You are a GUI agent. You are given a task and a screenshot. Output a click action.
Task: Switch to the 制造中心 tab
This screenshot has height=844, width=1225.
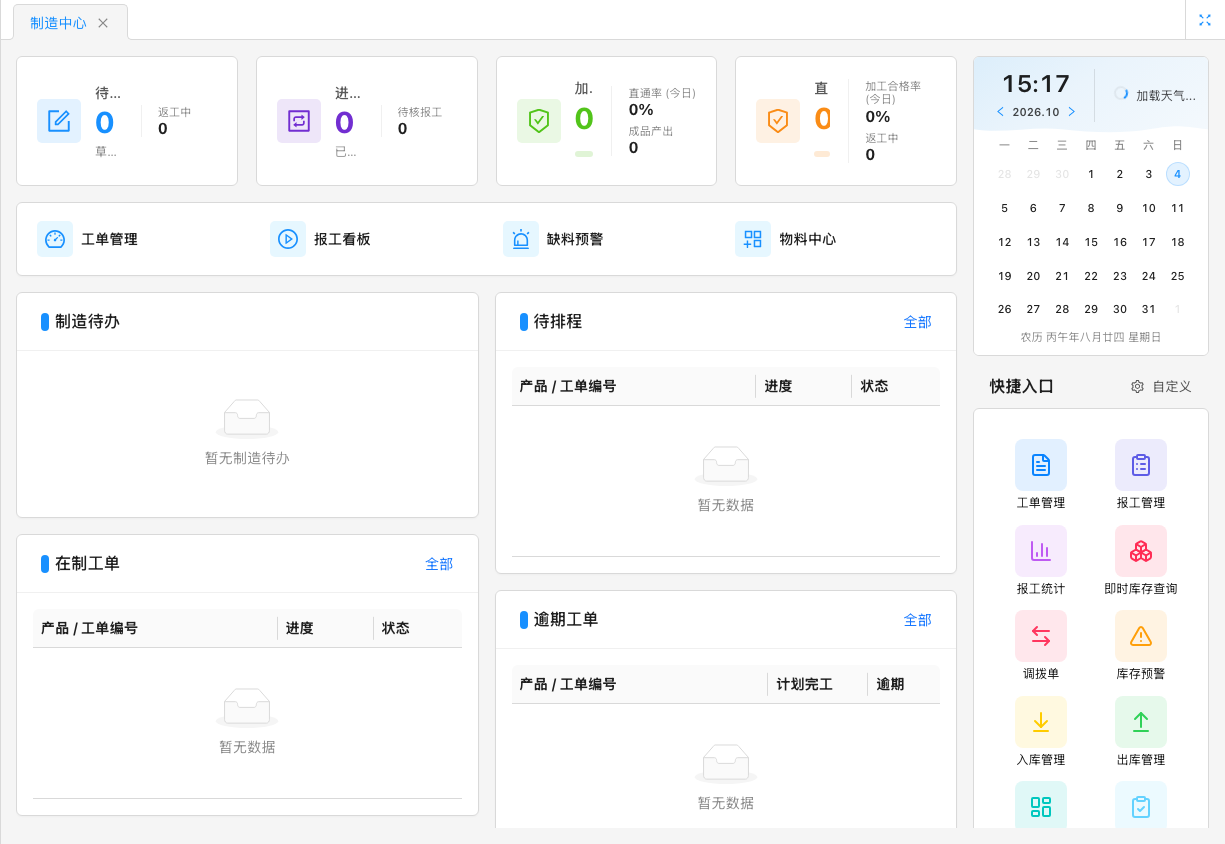click(x=58, y=23)
